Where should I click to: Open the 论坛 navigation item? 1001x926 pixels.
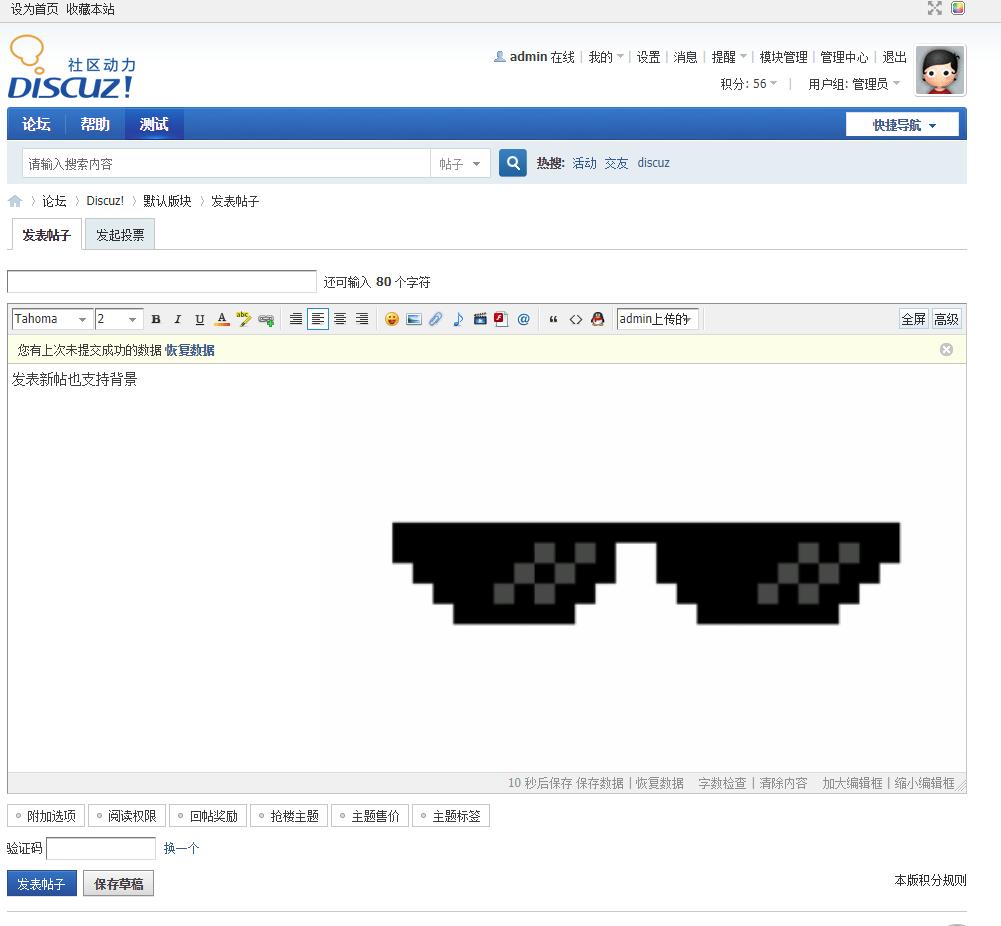point(36,124)
